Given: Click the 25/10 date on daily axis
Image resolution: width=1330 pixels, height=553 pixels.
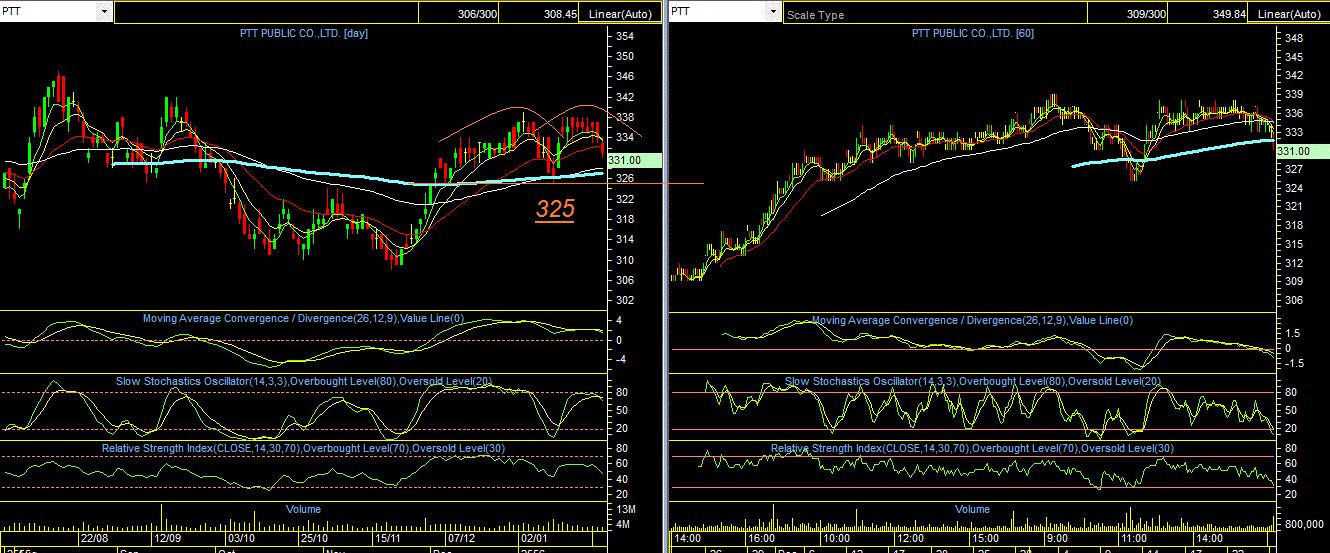Looking at the screenshot, I should (315, 538).
